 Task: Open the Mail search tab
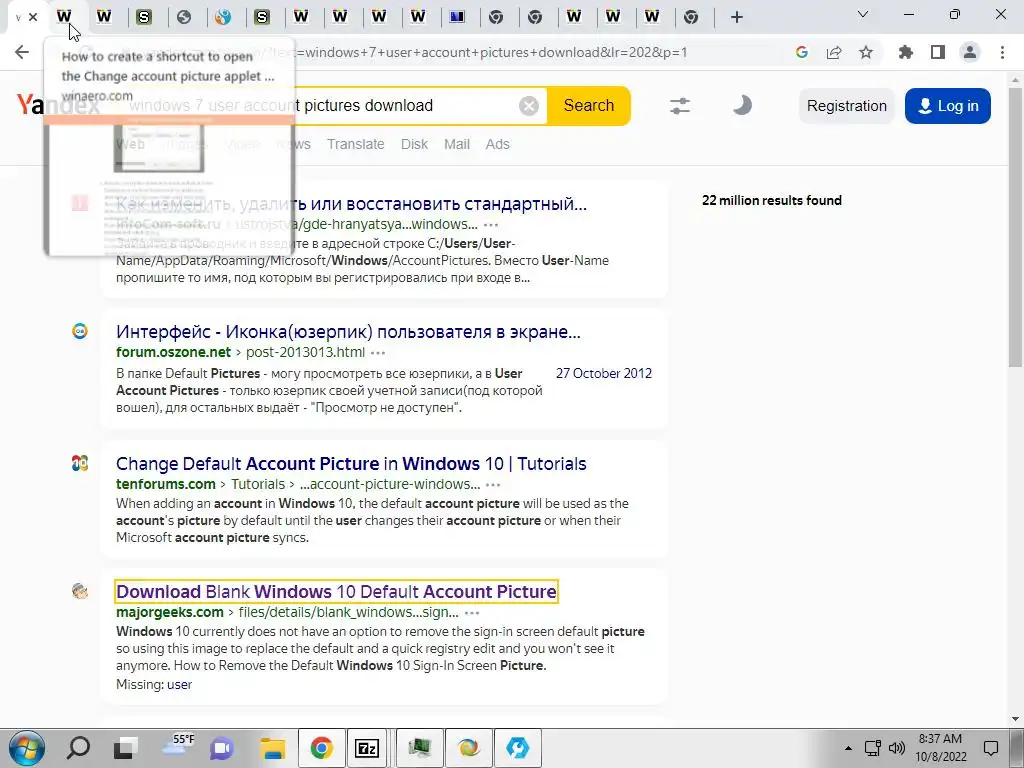(456, 144)
